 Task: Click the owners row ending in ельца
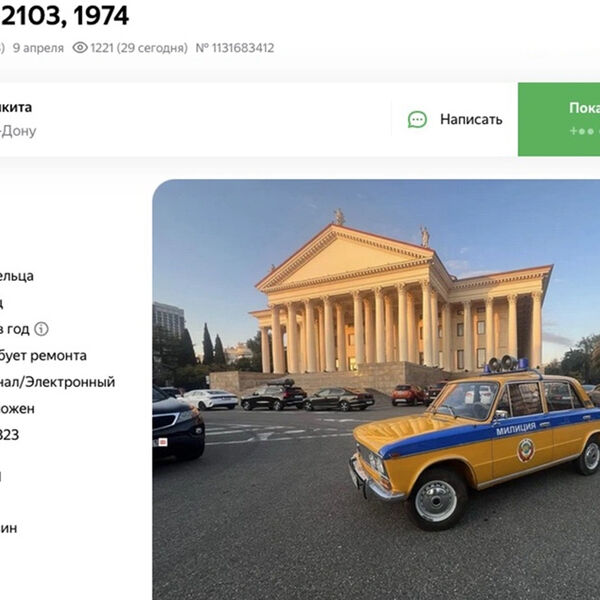pos(17,276)
